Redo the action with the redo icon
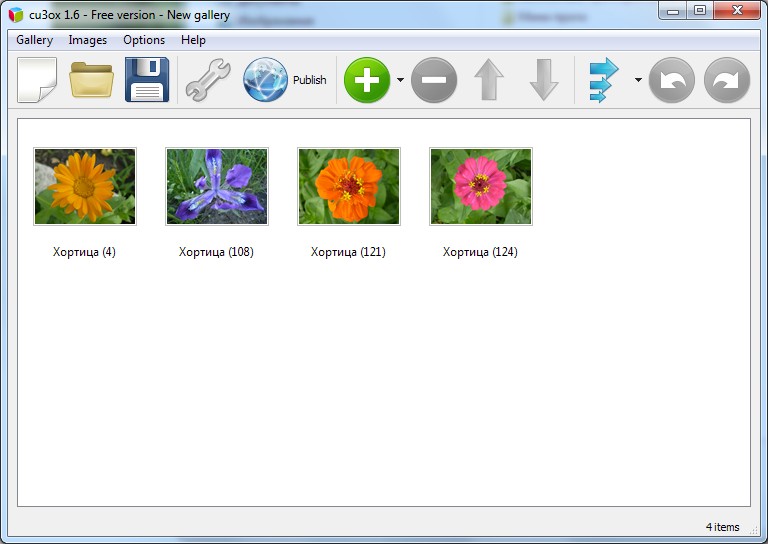The width and height of the screenshot is (768, 544). 727,80
